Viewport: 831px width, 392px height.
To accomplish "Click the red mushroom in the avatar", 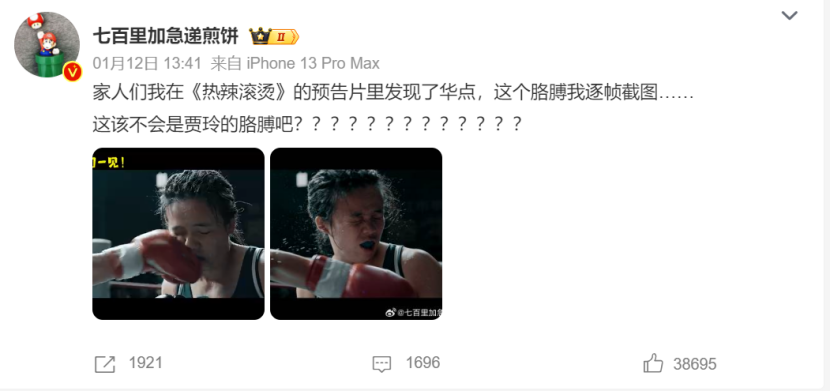I will (36, 21).
